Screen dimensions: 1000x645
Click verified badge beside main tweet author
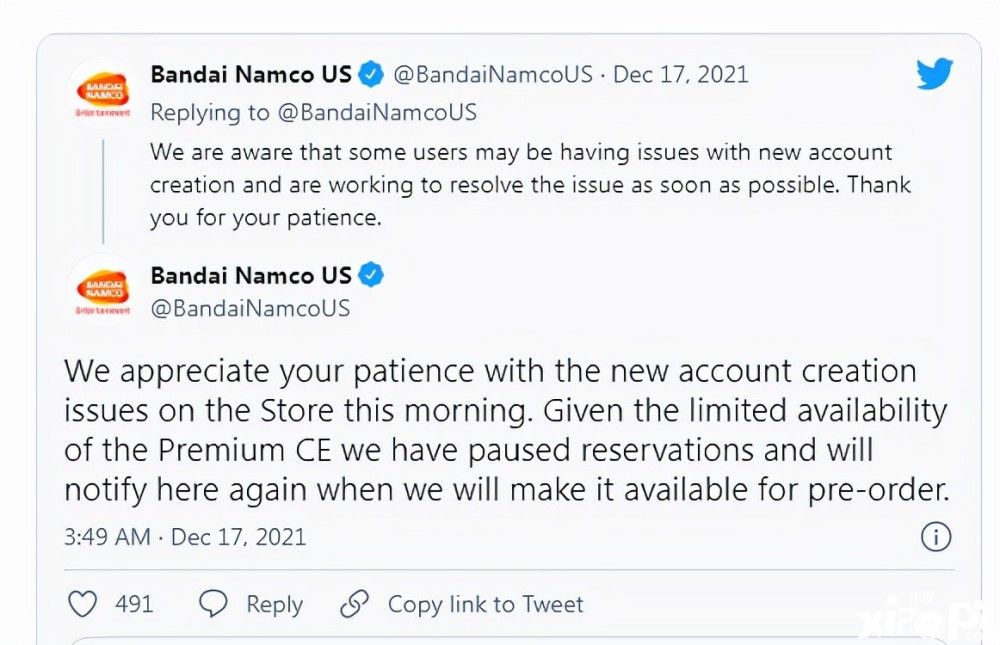371,276
